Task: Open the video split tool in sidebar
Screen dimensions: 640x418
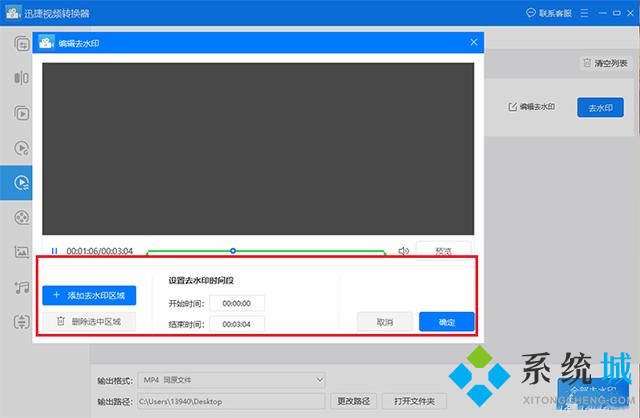Action: tap(20, 78)
